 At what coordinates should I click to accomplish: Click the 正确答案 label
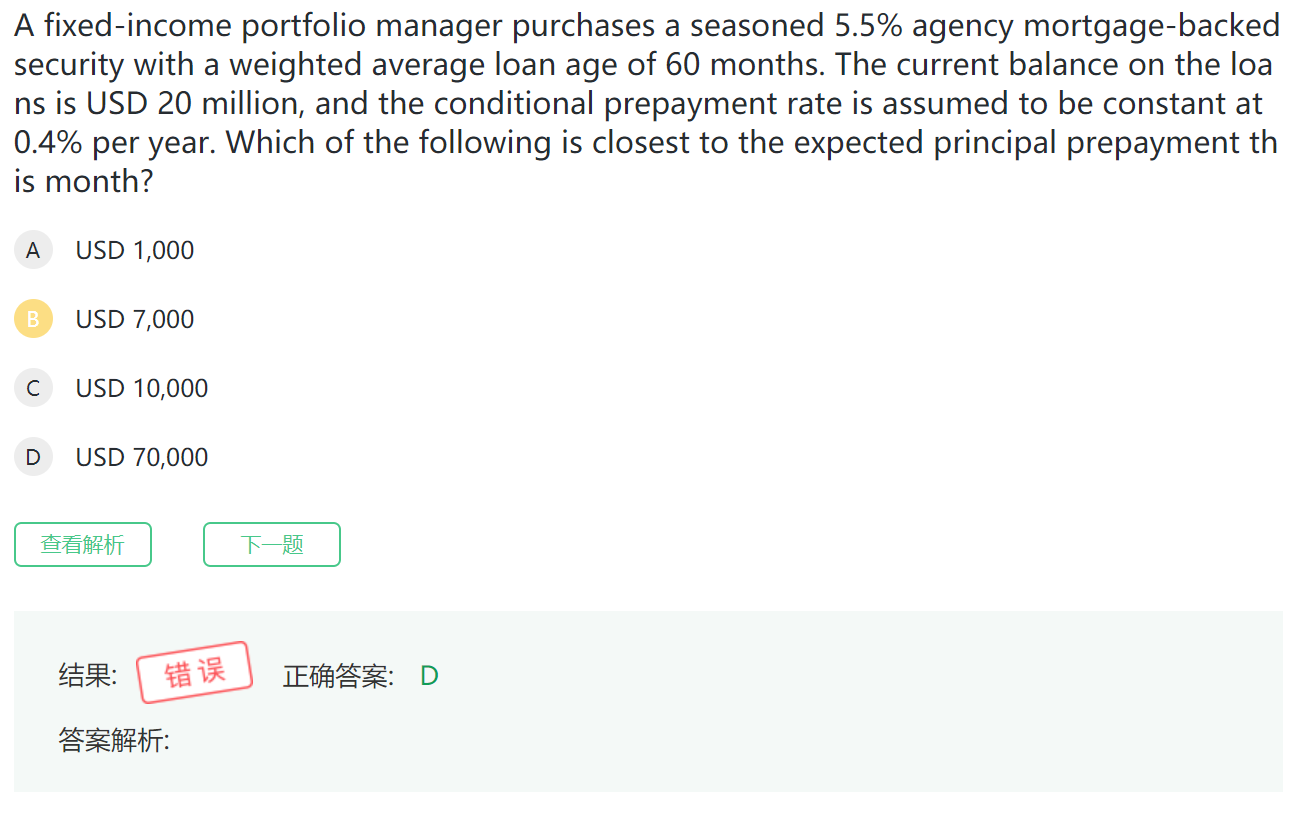click(339, 676)
